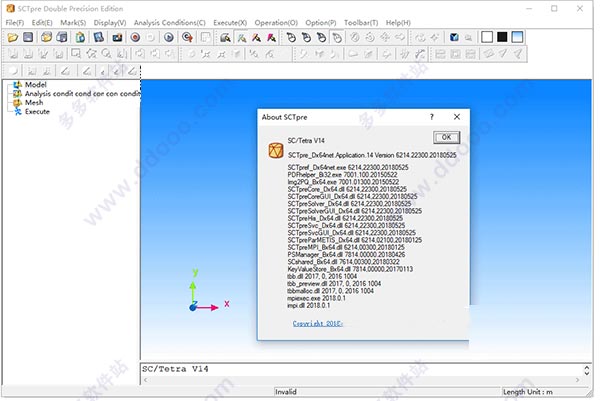Viewport: 600px width, 401px height.
Task: Open the Mark(S) menu
Action: [x=73, y=23]
